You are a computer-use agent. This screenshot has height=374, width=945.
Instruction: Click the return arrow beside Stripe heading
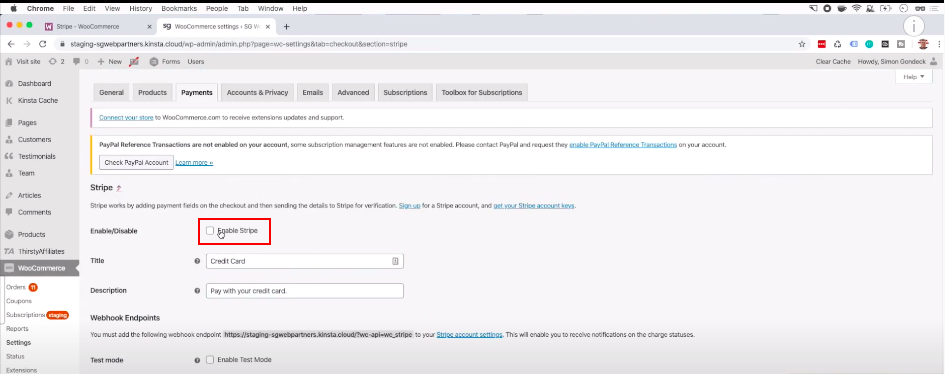[119, 188]
